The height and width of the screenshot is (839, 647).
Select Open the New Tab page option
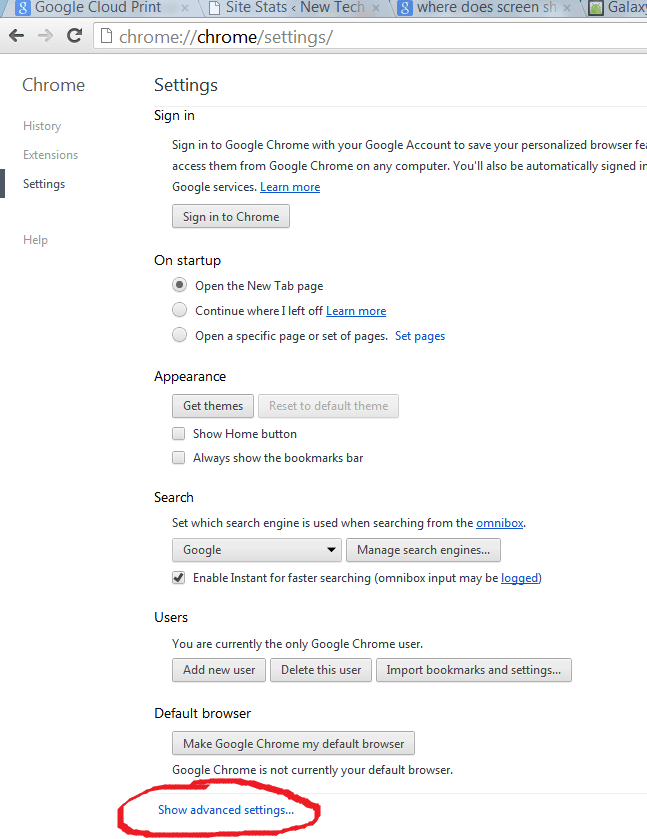[179, 285]
